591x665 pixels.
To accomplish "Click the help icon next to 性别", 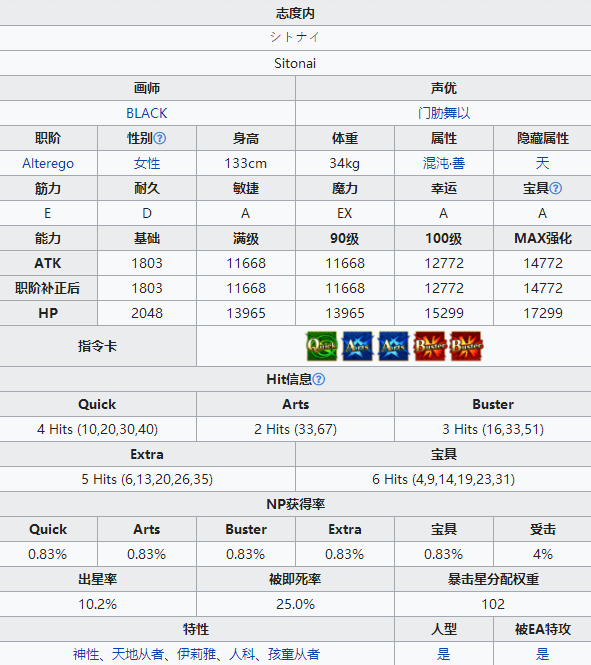I will 160,138.
